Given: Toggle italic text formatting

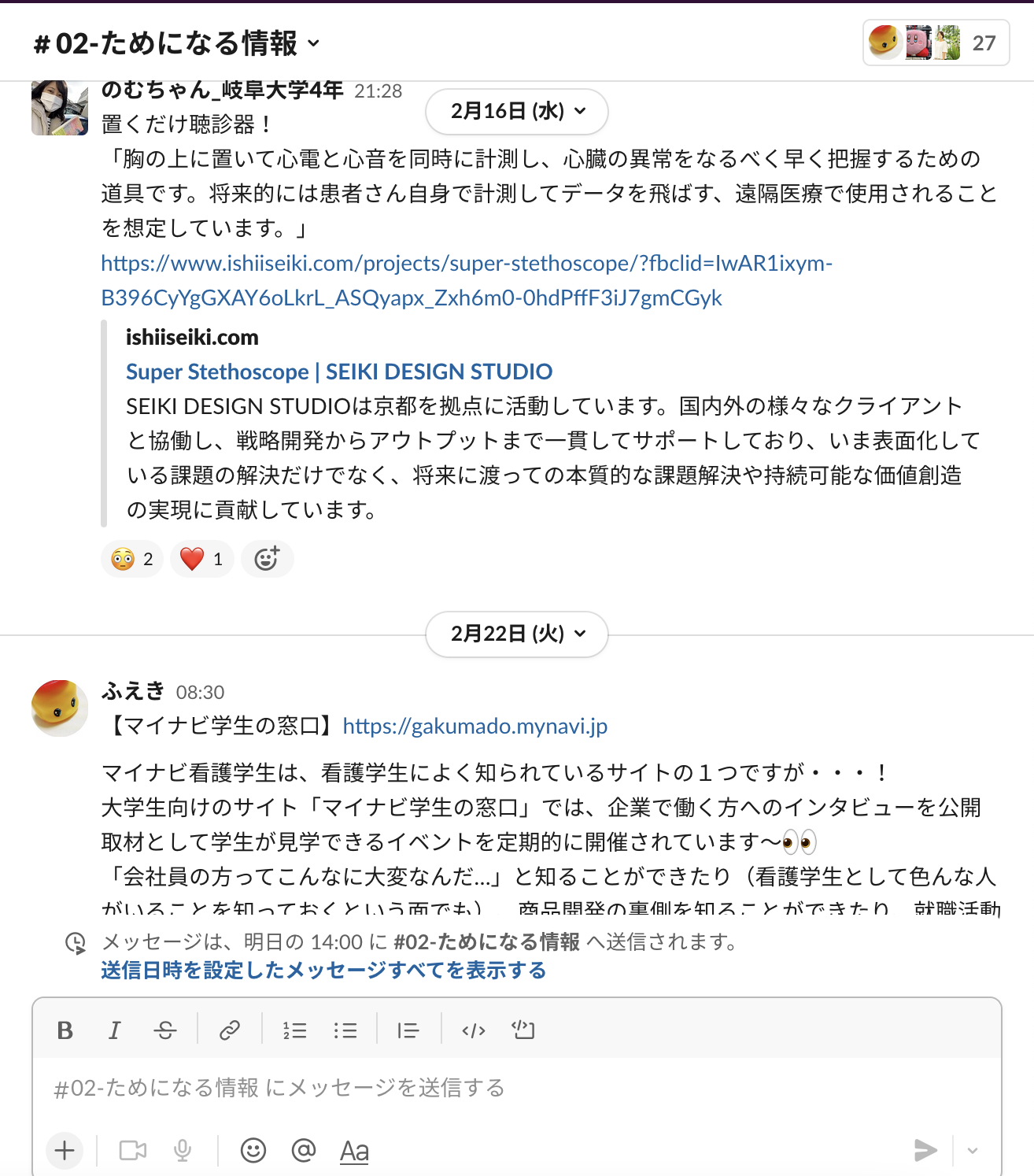Looking at the screenshot, I should click(x=115, y=1030).
